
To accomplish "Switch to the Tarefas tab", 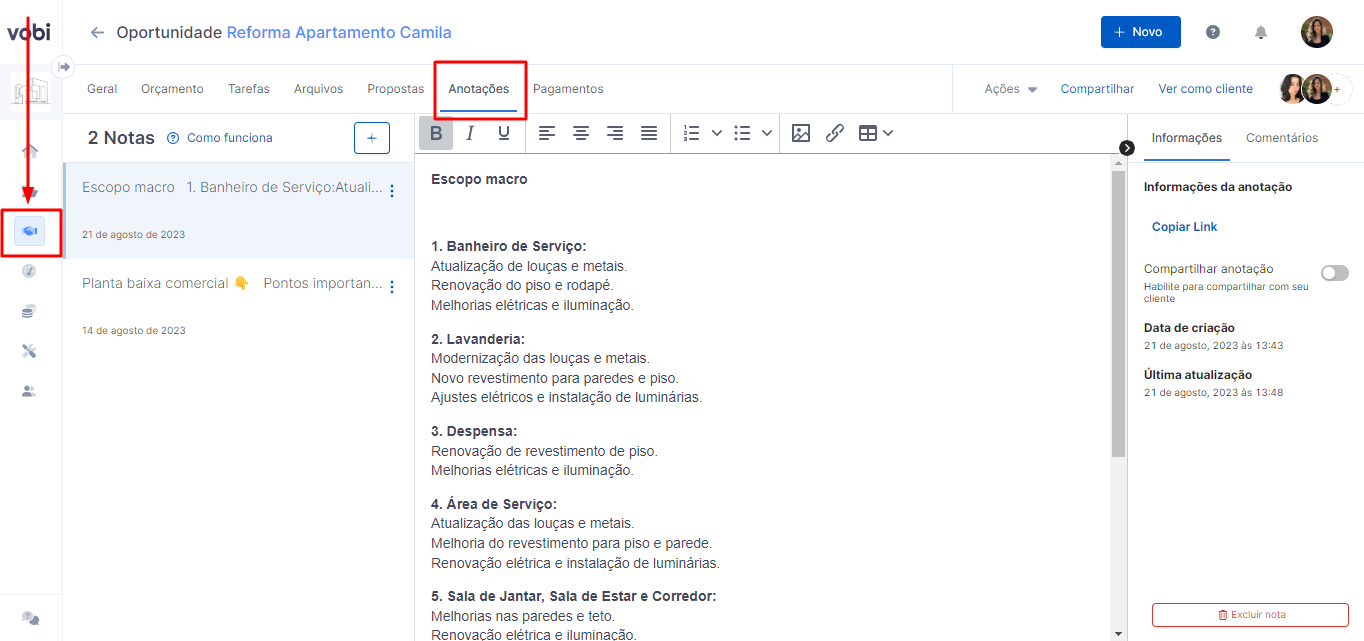I will click(x=249, y=89).
